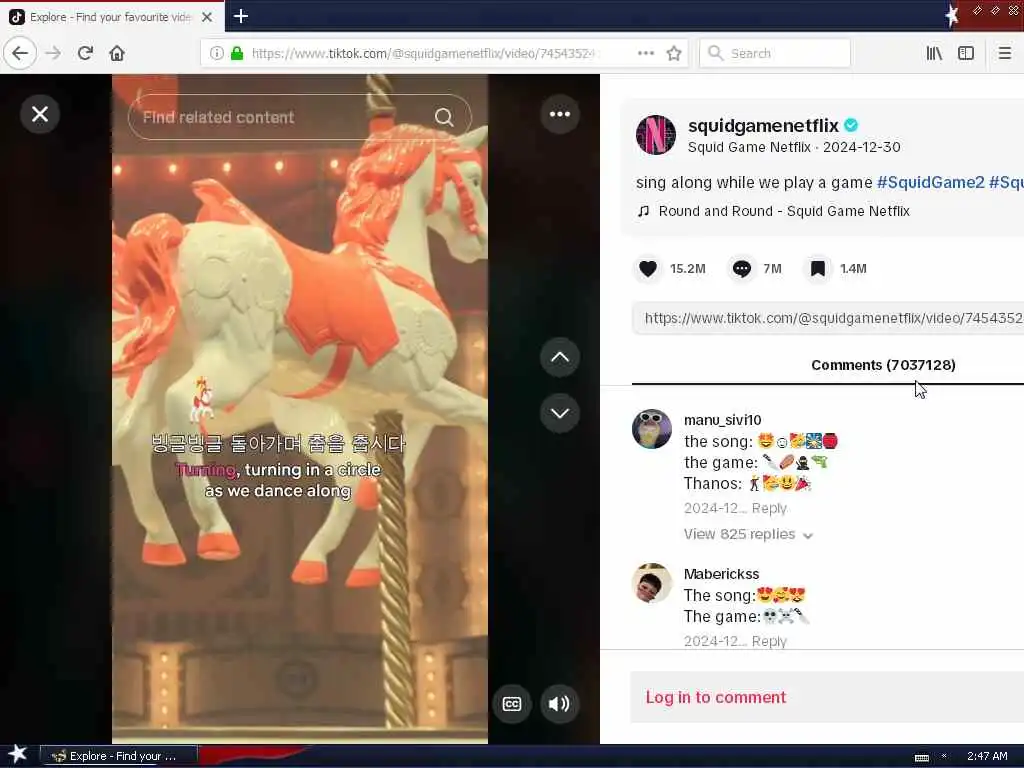Select the Explore - Find your favourite tab
Screen dimensions: 1024x768
tap(111, 17)
